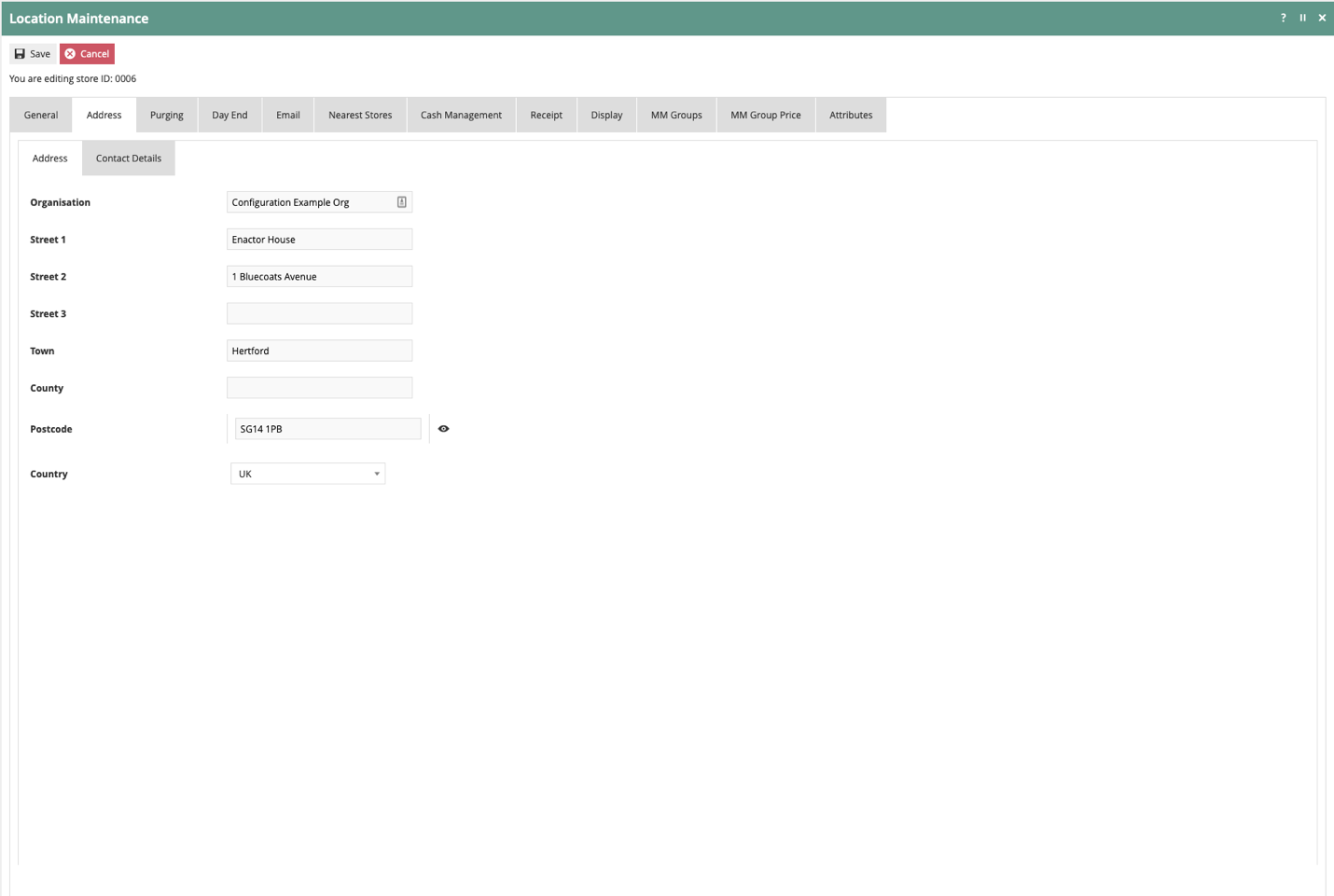Open the Country dropdown

click(x=308, y=474)
